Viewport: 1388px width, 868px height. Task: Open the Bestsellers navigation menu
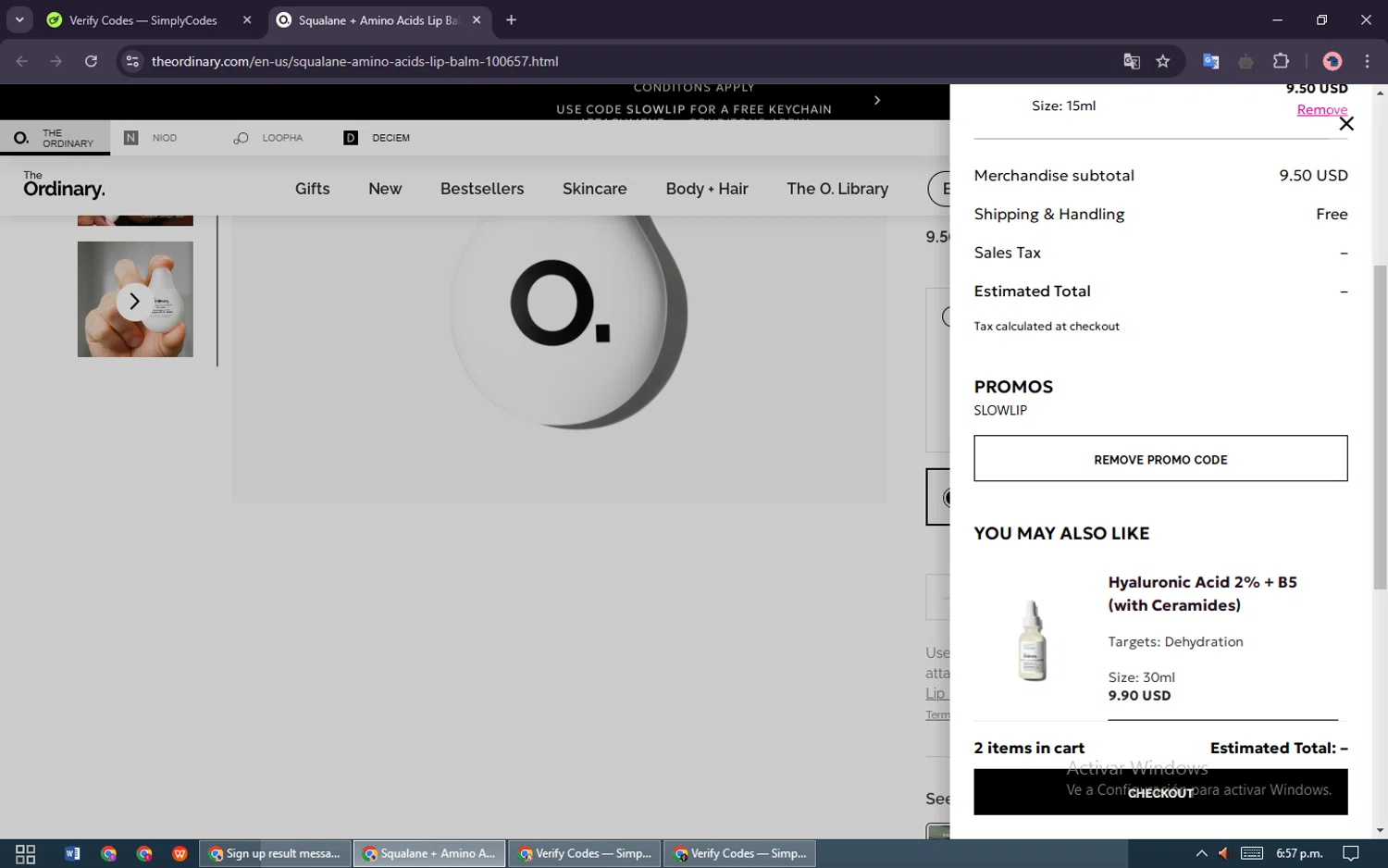coord(481,189)
